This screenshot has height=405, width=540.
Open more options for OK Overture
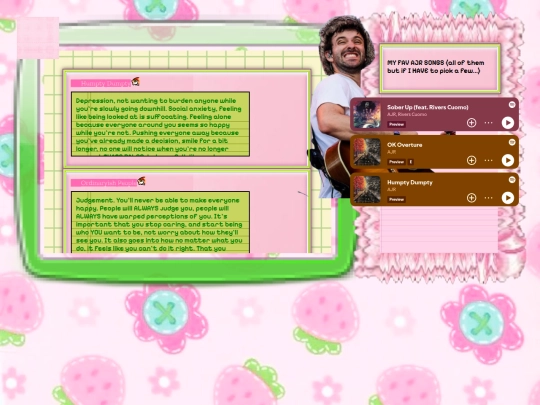[x=488, y=160]
